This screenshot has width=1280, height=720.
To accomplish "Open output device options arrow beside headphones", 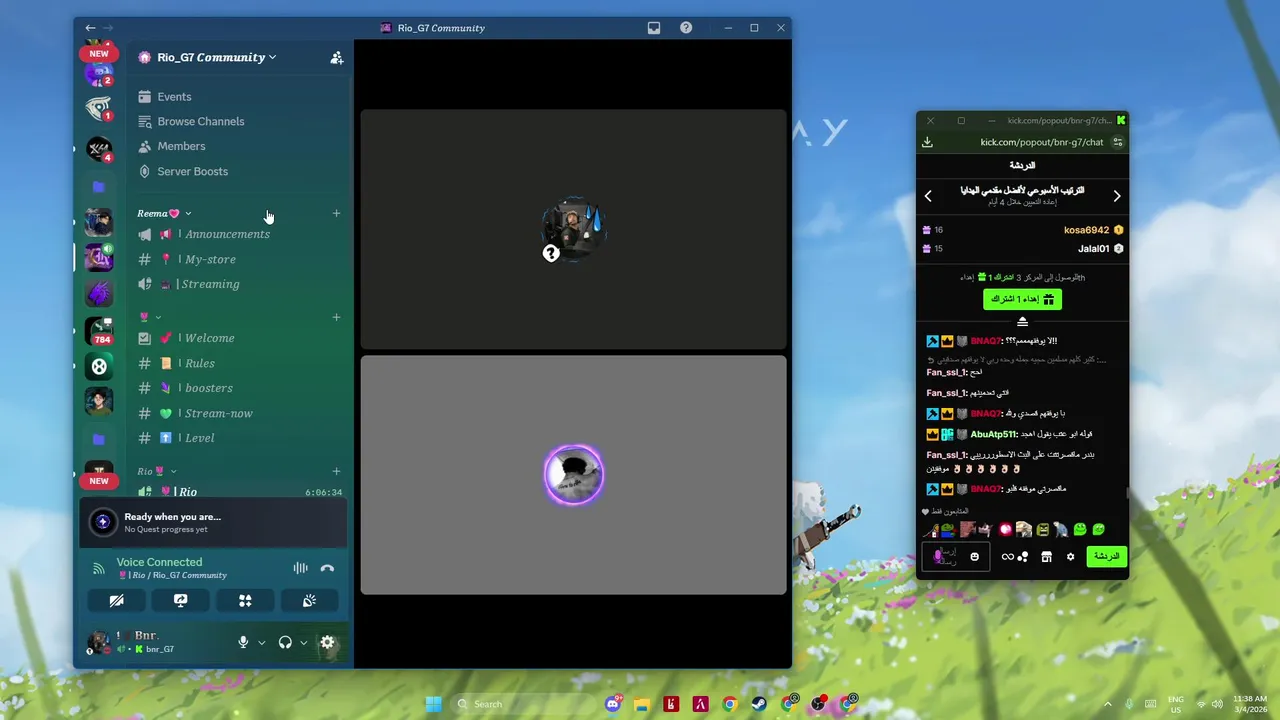I will click(304, 643).
